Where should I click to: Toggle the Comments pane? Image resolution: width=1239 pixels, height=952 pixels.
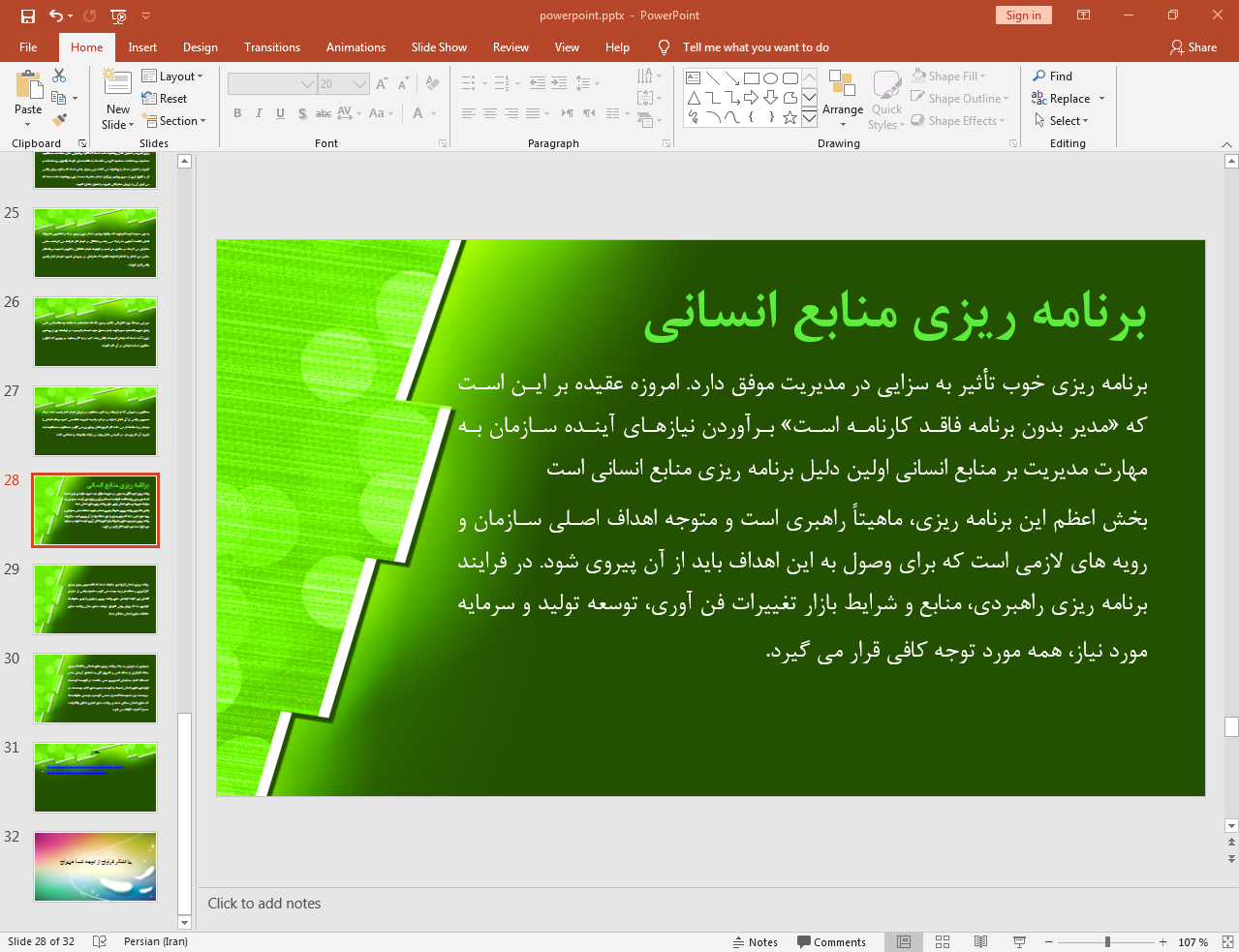tap(831, 941)
